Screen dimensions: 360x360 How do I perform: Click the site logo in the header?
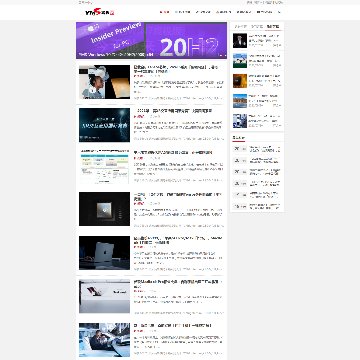99,12
